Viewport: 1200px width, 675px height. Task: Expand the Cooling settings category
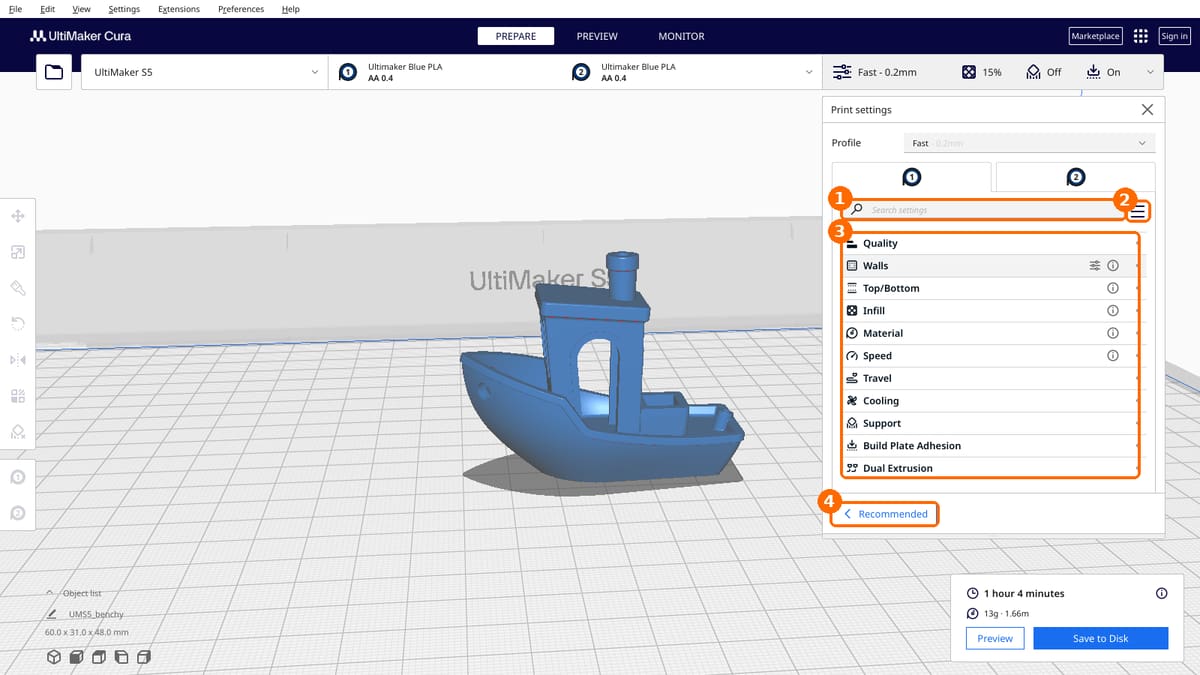(991, 401)
